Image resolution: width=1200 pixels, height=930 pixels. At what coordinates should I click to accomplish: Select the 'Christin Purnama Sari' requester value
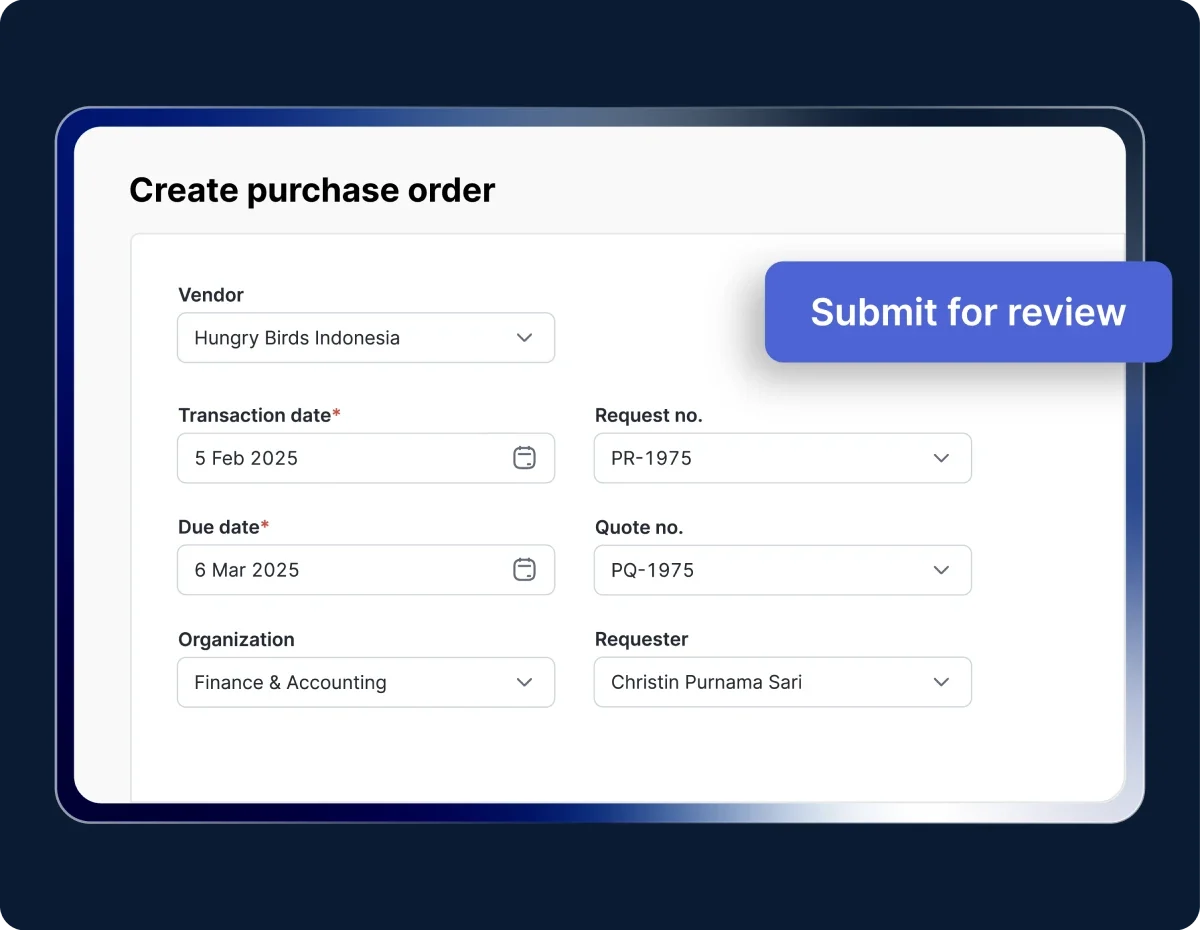tap(706, 682)
